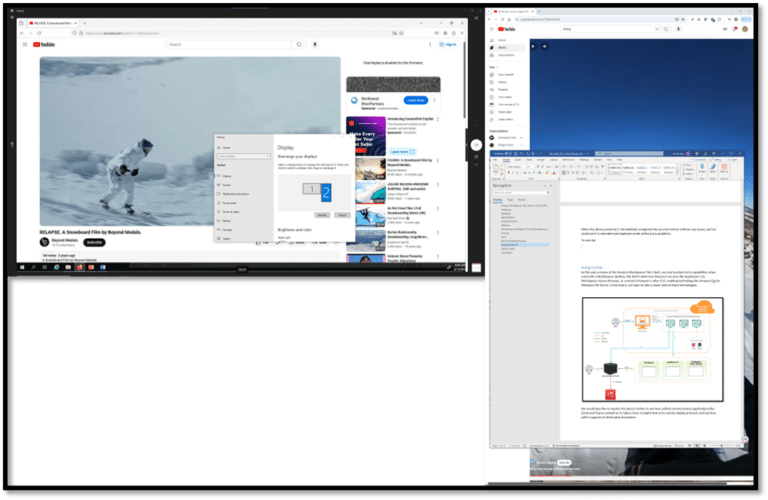The image size is (768, 500).
Task: Expand the 'You' section chevron in YouTube sidebar
Action: [498, 67]
